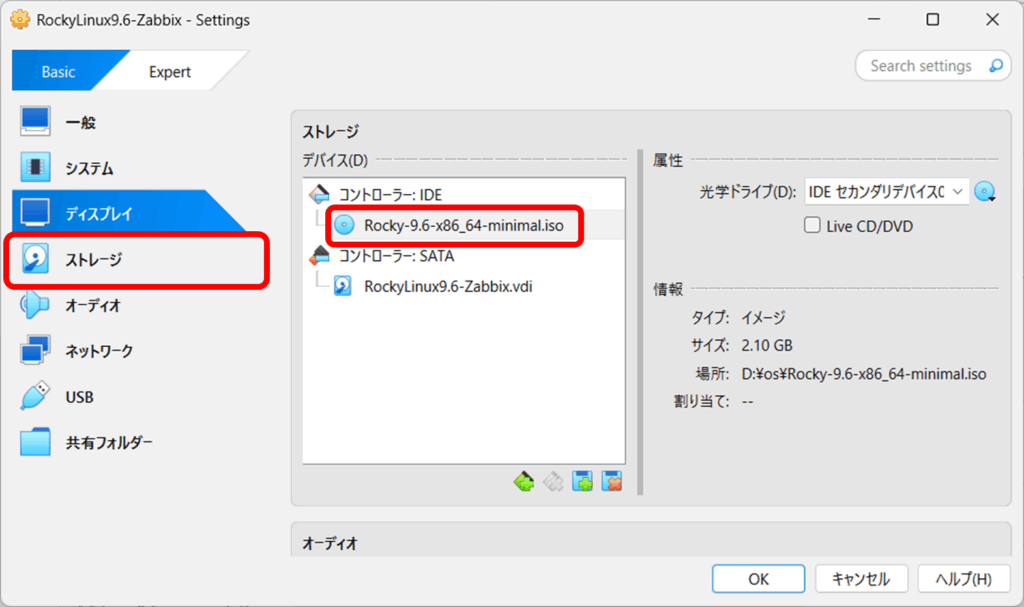Maximize the Settings window
This screenshot has width=1024, height=607.
pos(933,20)
